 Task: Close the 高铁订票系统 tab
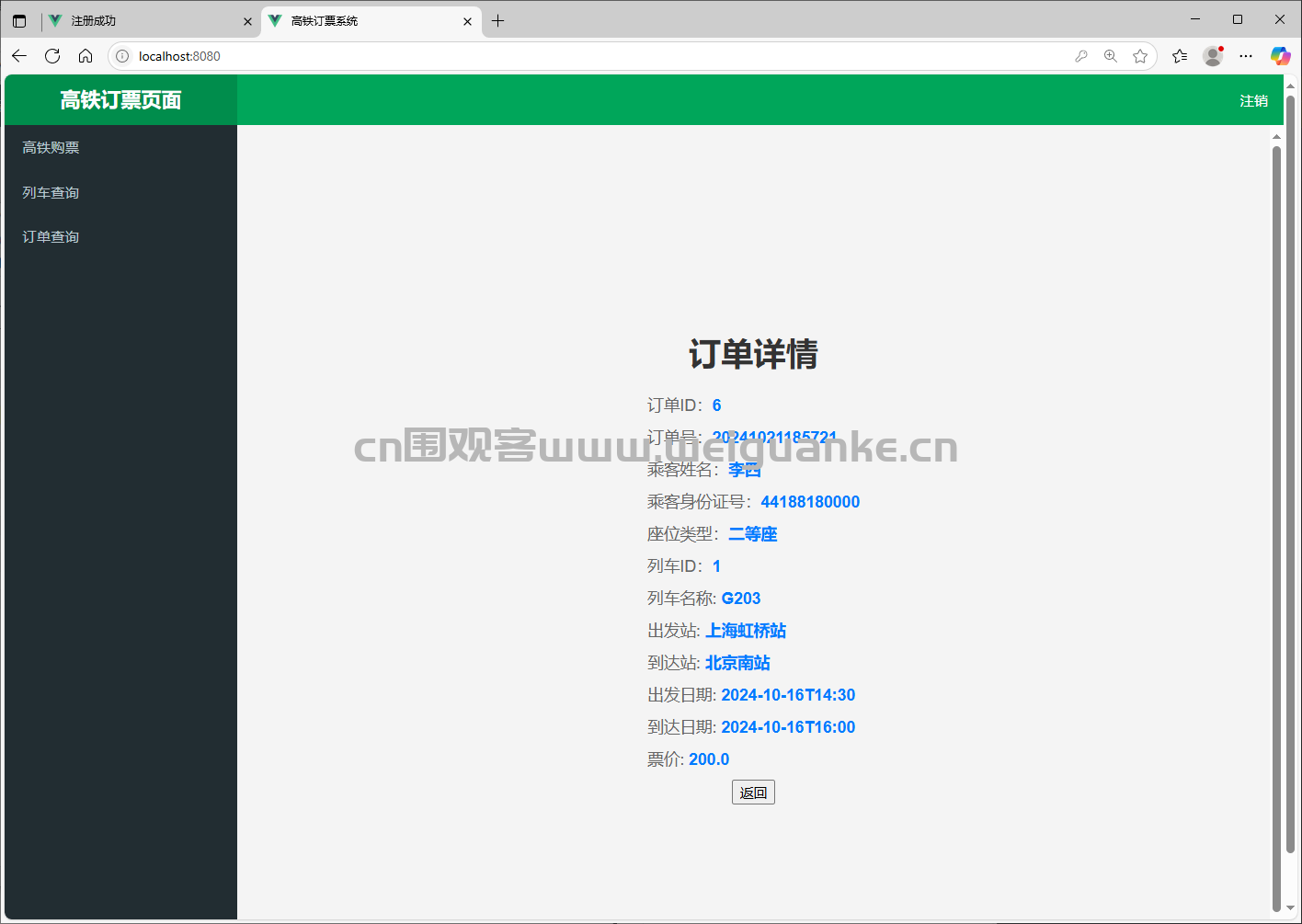[x=467, y=21]
